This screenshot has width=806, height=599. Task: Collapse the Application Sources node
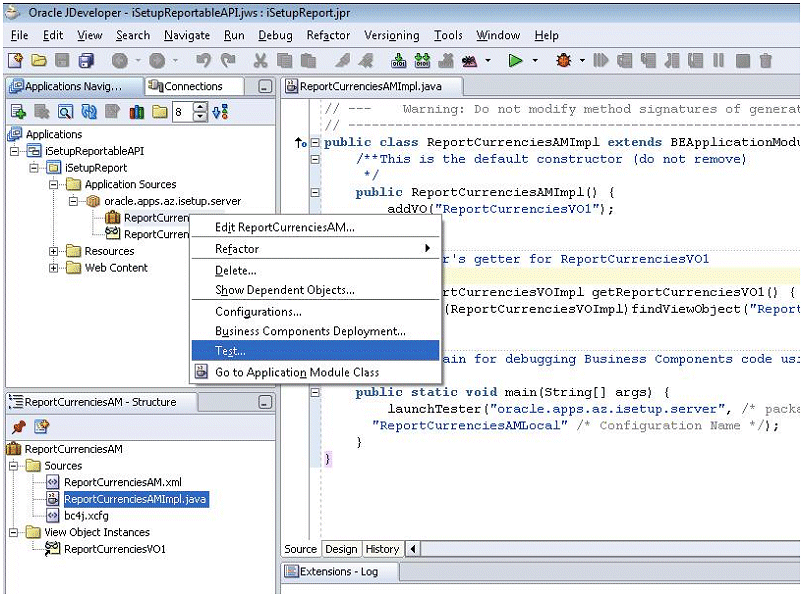pyautogui.click(x=53, y=184)
